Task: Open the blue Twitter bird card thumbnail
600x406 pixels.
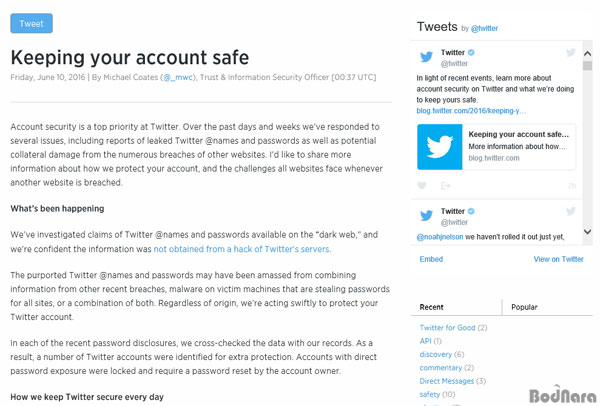Action: 440,147
